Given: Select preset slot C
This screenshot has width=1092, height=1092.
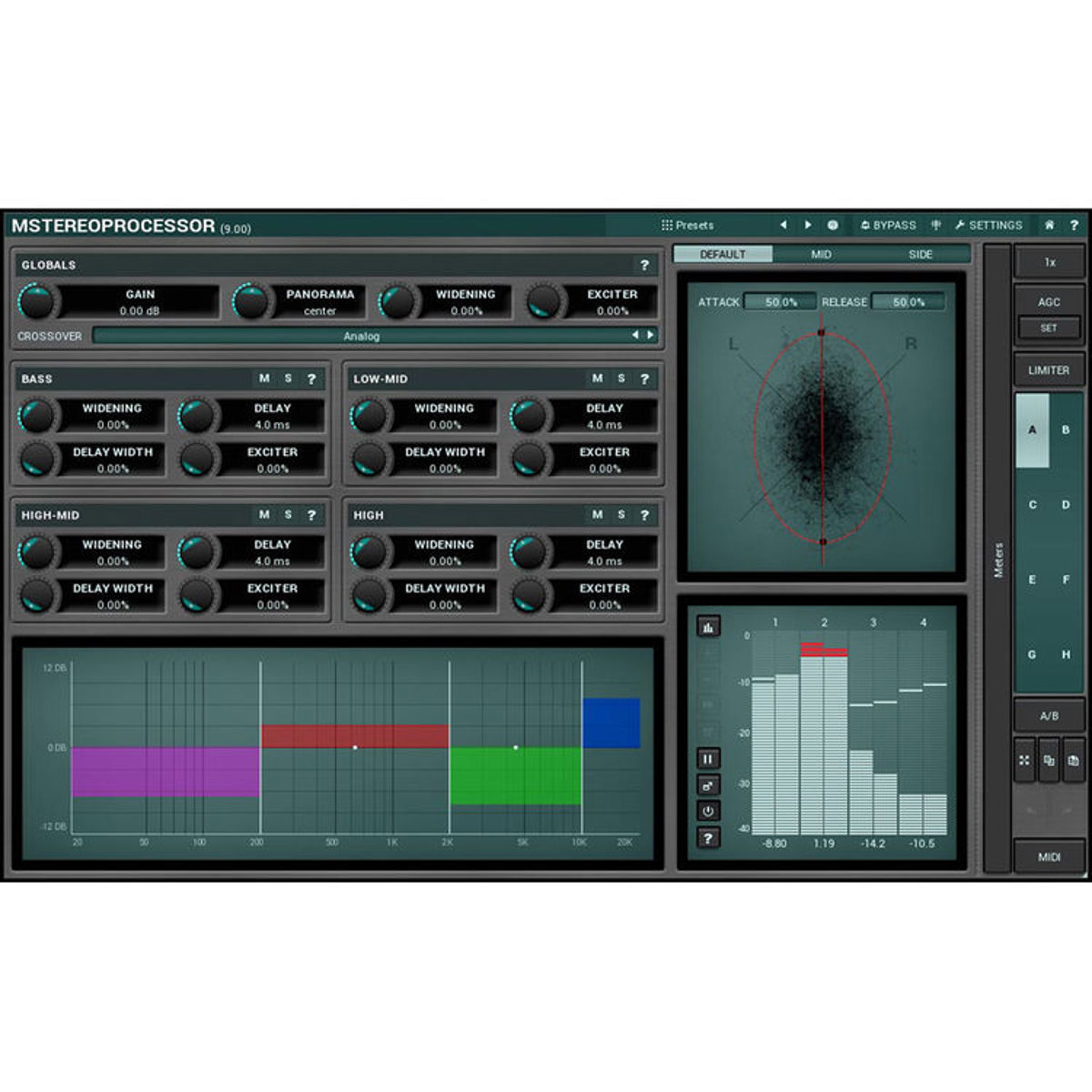Looking at the screenshot, I should coord(1032,505).
